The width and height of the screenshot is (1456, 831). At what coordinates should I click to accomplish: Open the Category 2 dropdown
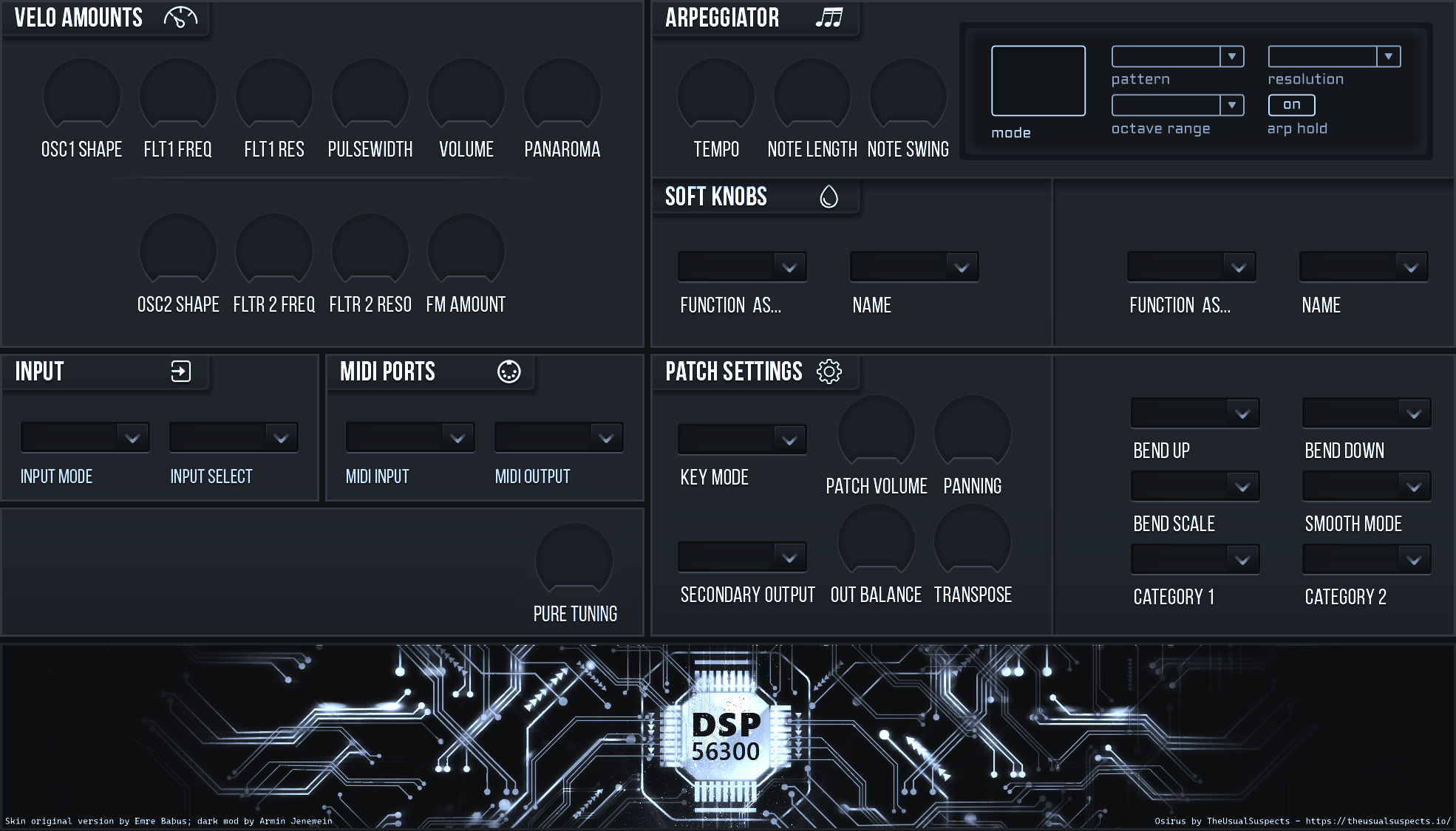pyautogui.click(x=1367, y=560)
